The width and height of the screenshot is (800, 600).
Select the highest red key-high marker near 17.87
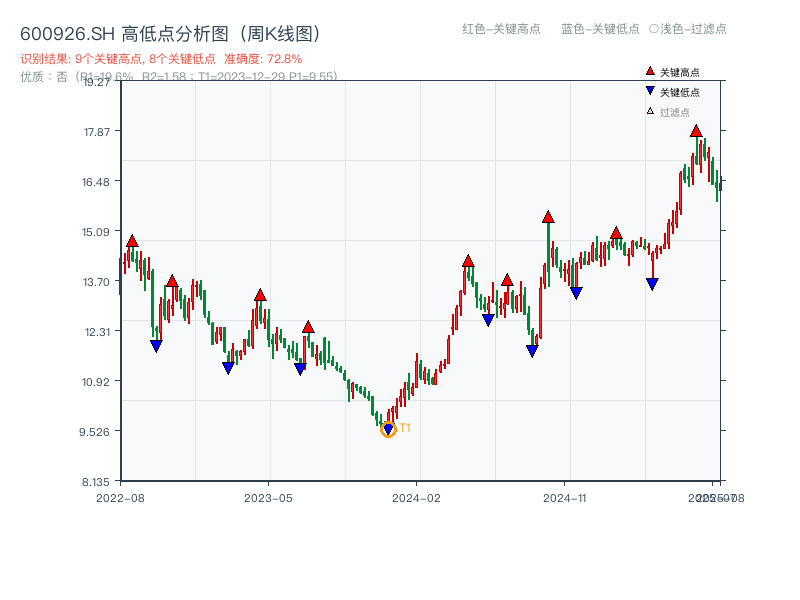click(696, 131)
